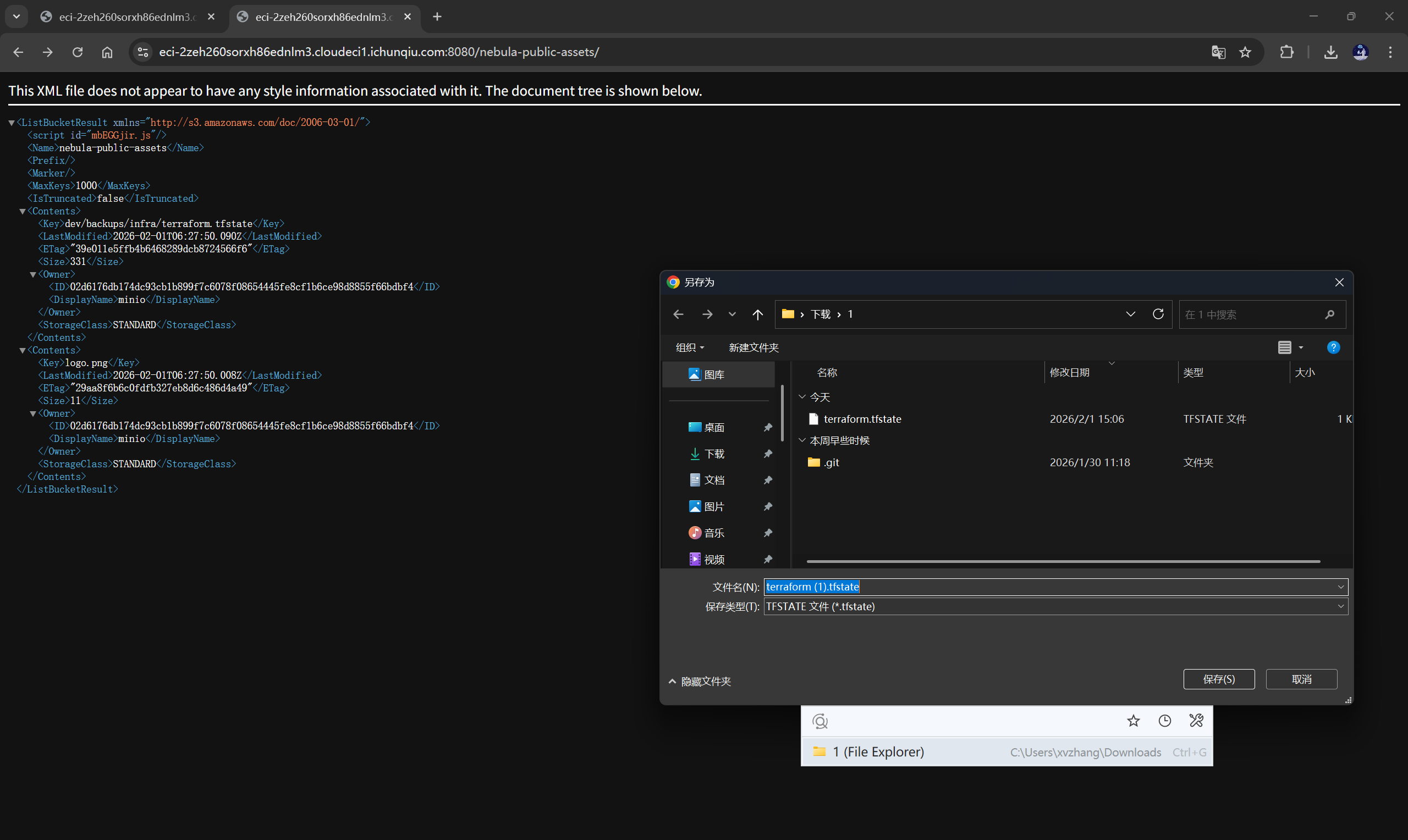Open the 保存类型 TFSTATE dropdown
This screenshot has height=840, width=1408.
click(1056, 606)
